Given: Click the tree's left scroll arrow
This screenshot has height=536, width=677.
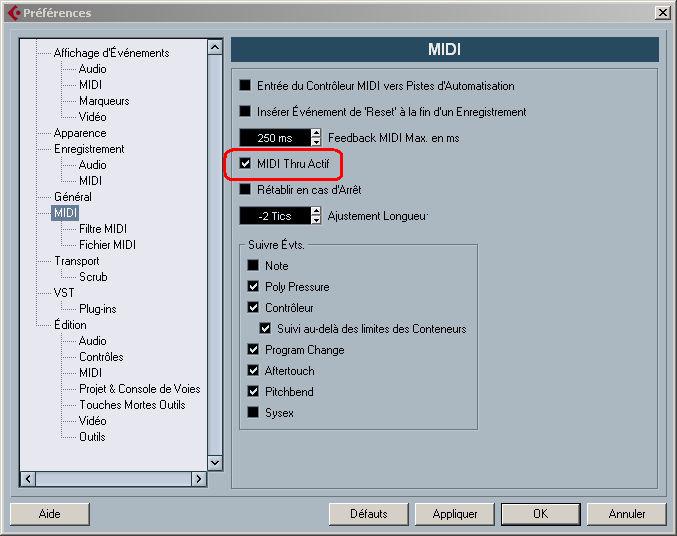Looking at the screenshot, I should [28, 479].
